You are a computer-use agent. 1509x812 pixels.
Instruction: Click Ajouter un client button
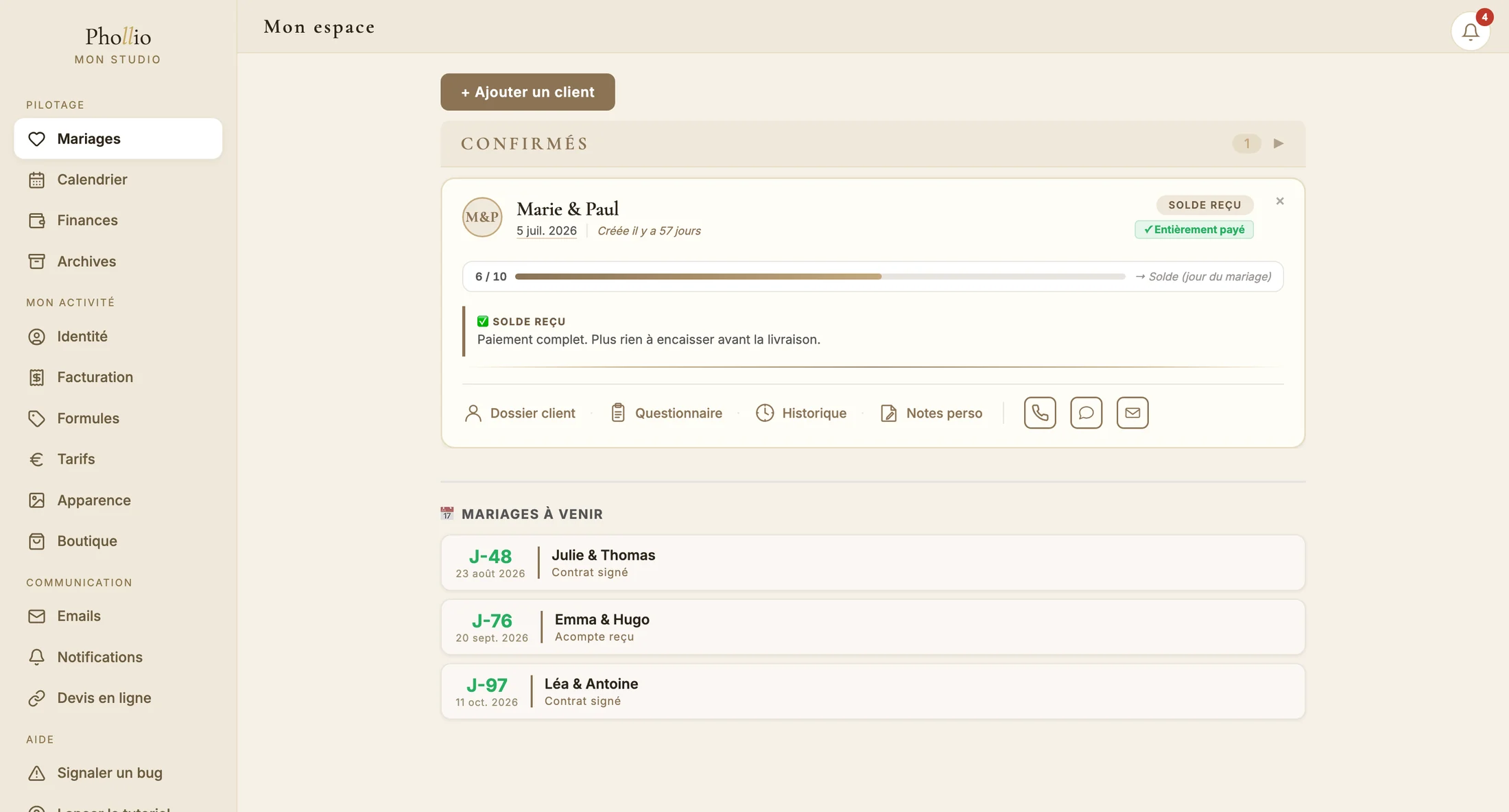tap(527, 92)
